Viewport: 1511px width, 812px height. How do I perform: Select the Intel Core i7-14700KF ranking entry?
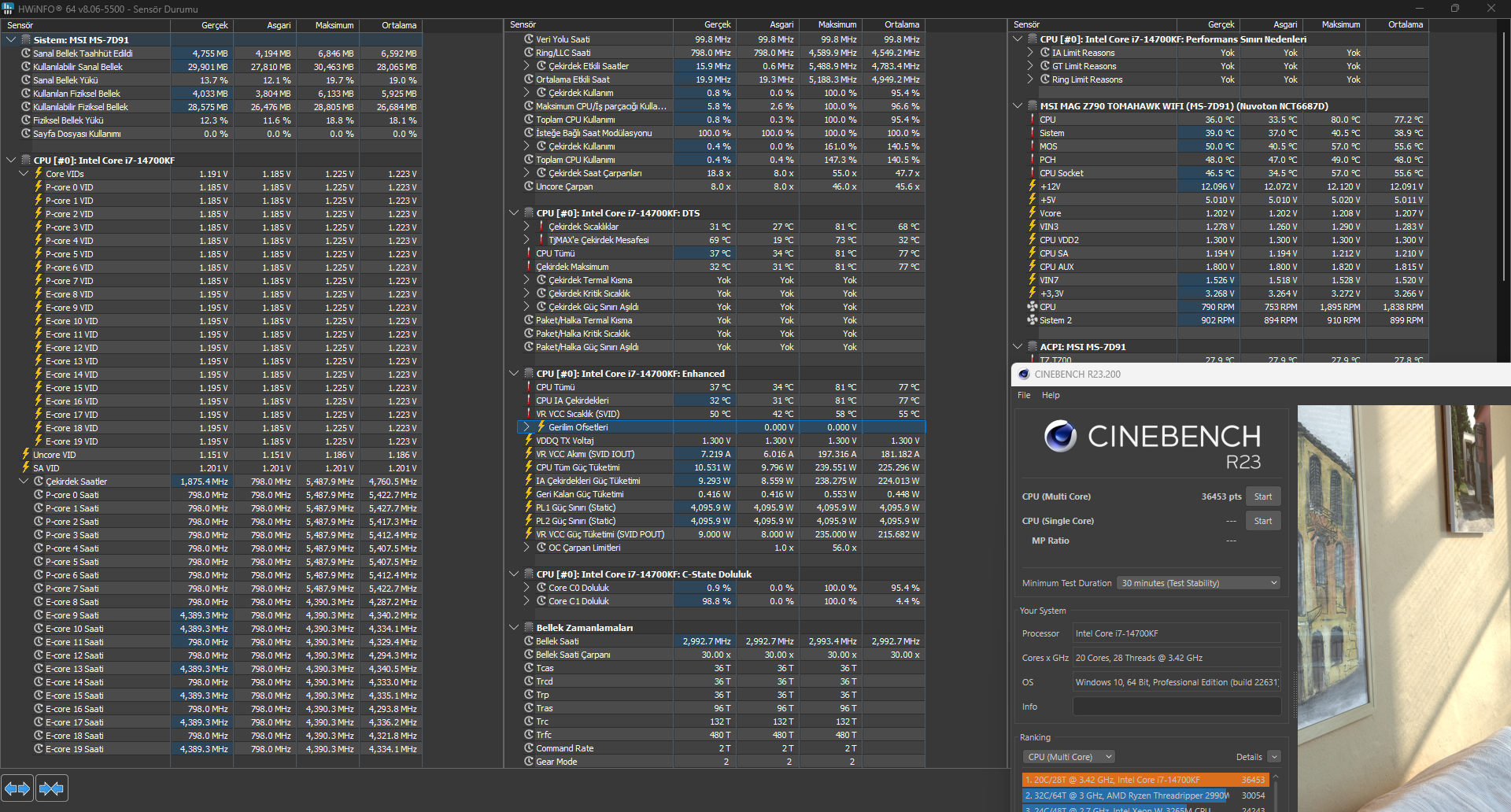point(1145,780)
